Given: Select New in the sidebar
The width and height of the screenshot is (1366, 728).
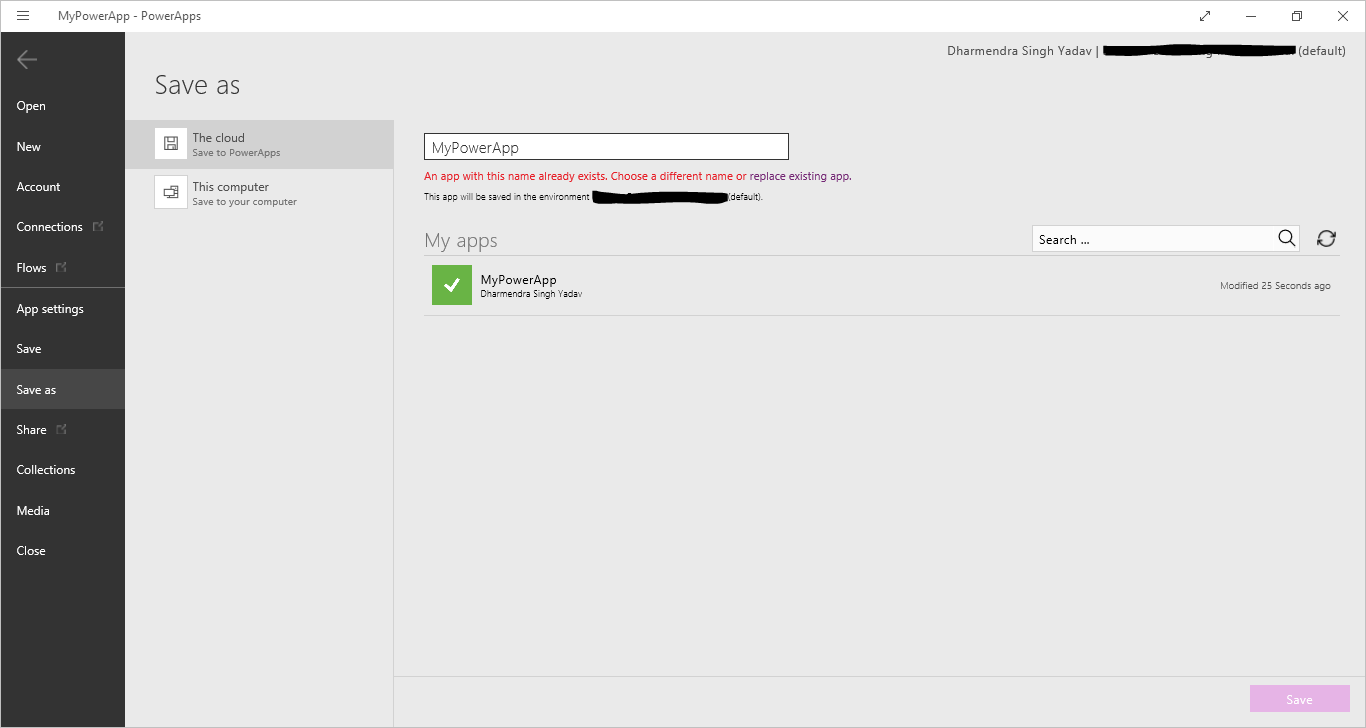Looking at the screenshot, I should pyautogui.click(x=62, y=146).
